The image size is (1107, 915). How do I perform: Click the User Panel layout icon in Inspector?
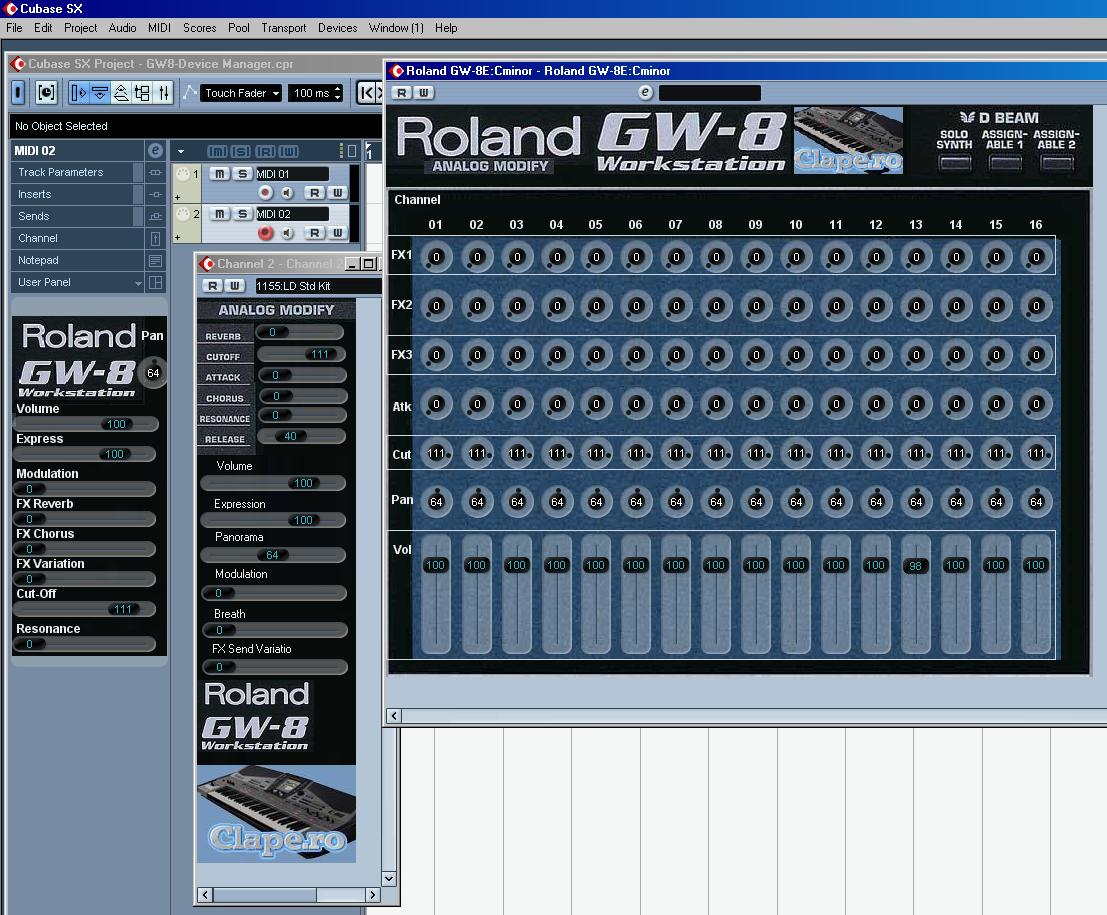click(155, 282)
